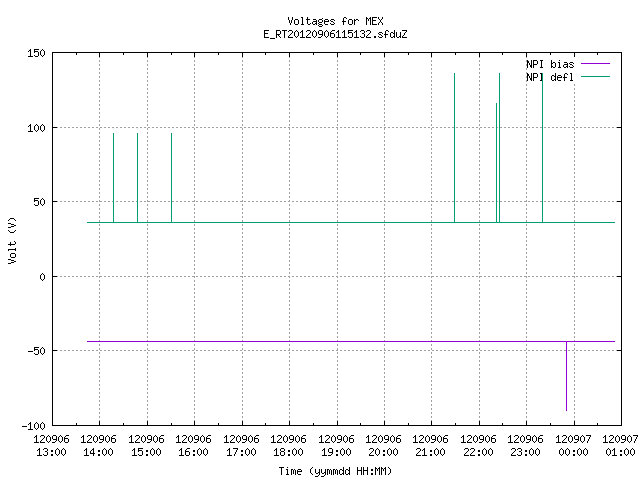Click the green NPI defl legend line
640x480 pixels.
(595, 76)
